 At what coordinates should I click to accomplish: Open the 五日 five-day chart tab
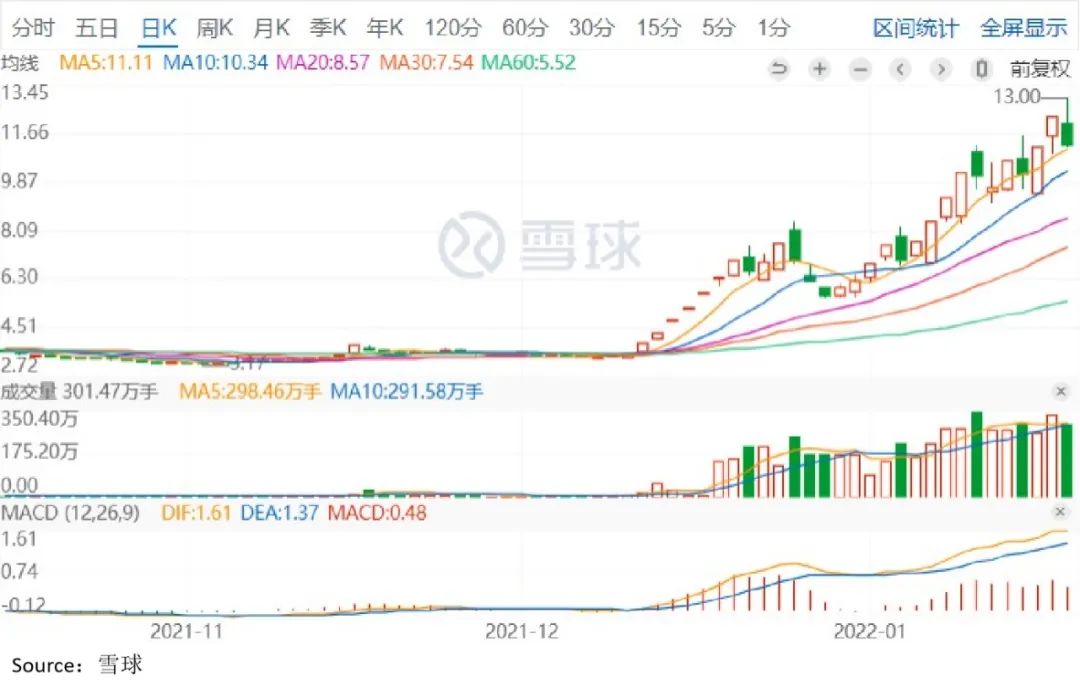coord(96,28)
